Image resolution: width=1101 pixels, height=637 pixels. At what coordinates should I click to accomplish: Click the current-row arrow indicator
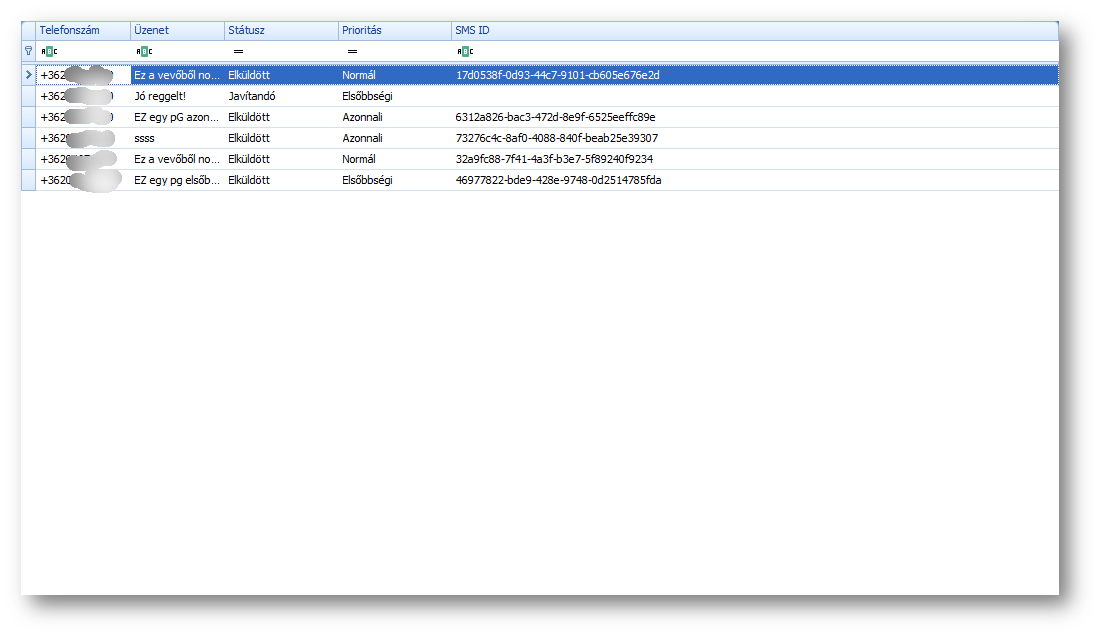click(28, 75)
